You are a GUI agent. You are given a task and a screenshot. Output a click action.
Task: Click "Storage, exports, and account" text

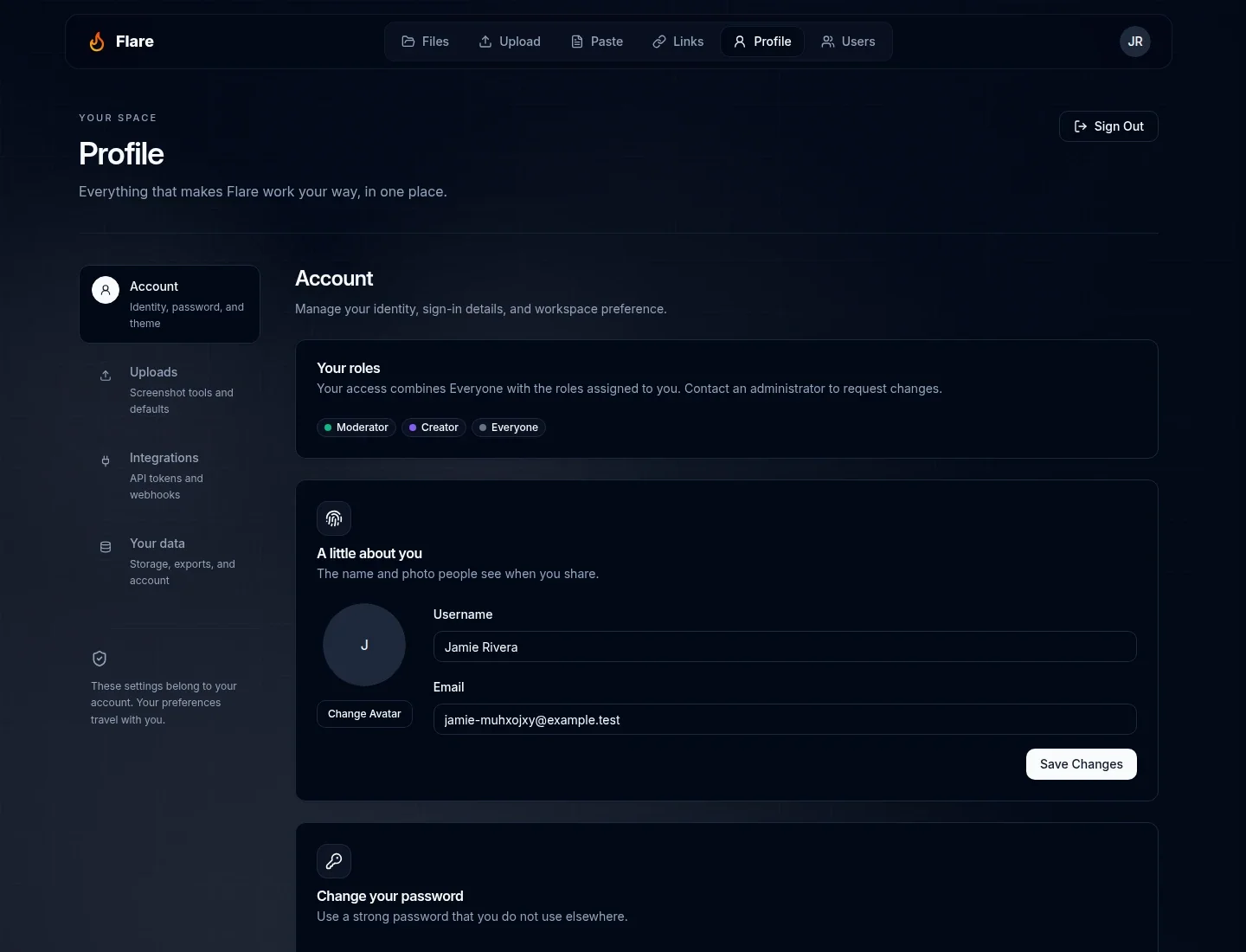(x=183, y=572)
